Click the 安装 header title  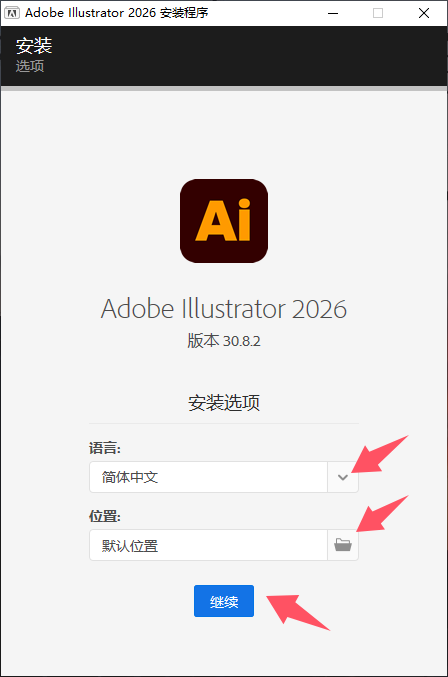click(34, 46)
